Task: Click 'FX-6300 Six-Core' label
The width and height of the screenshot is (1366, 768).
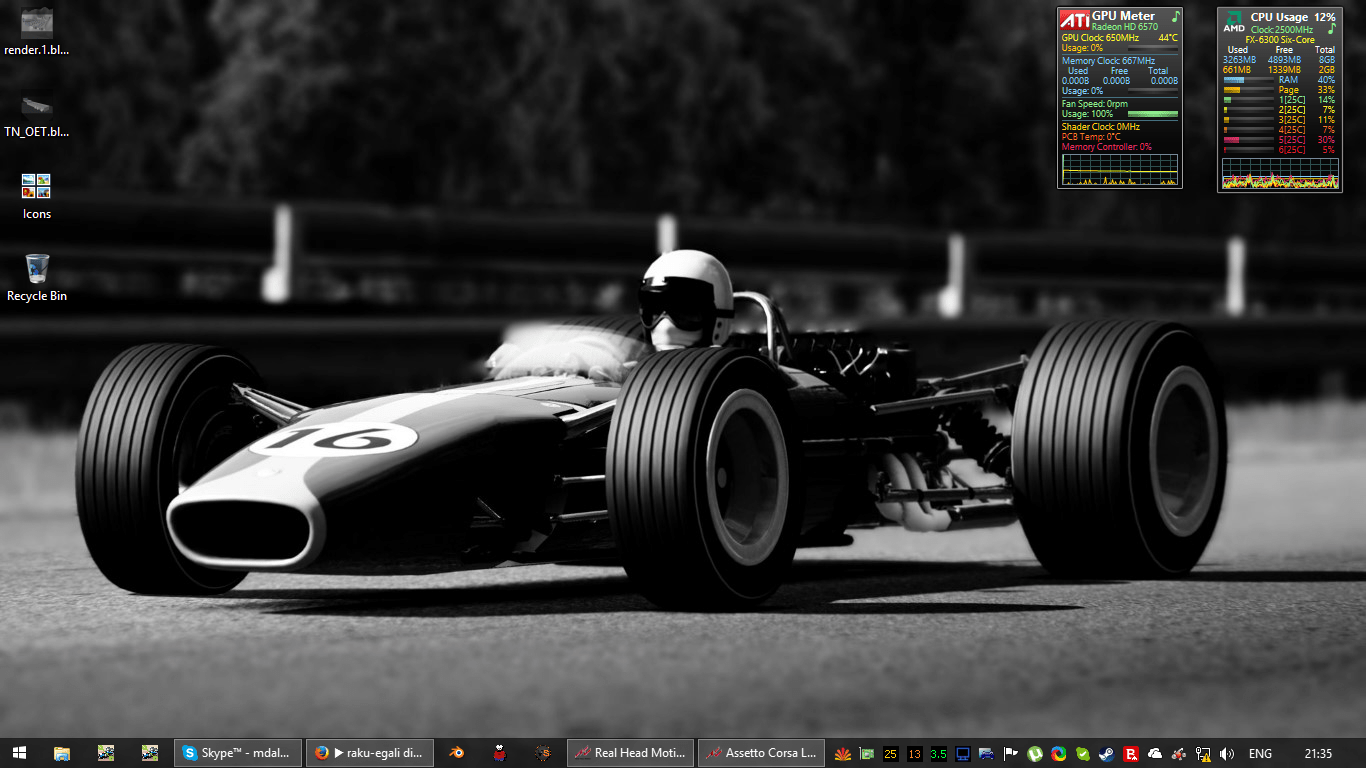Action: tap(1280, 40)
